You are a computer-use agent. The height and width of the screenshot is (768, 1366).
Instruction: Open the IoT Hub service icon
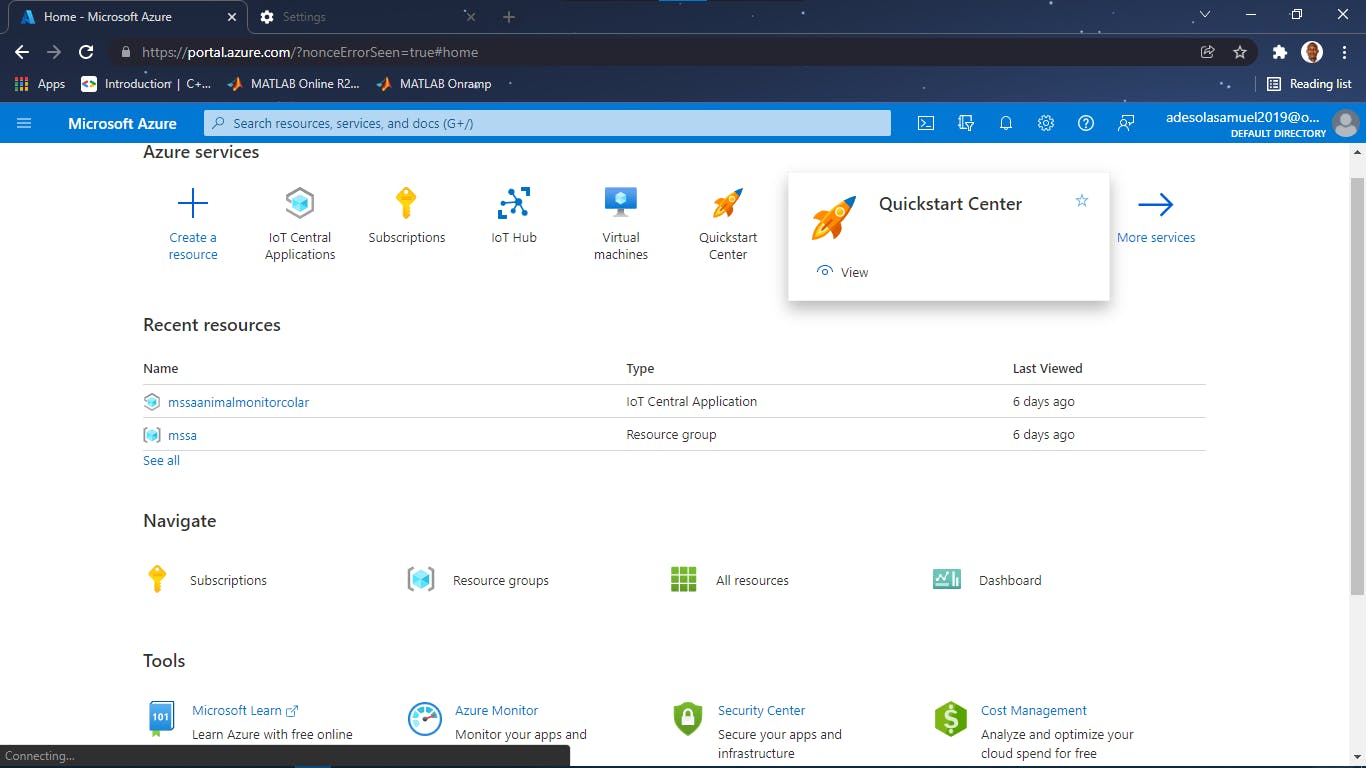pos(514,203)
